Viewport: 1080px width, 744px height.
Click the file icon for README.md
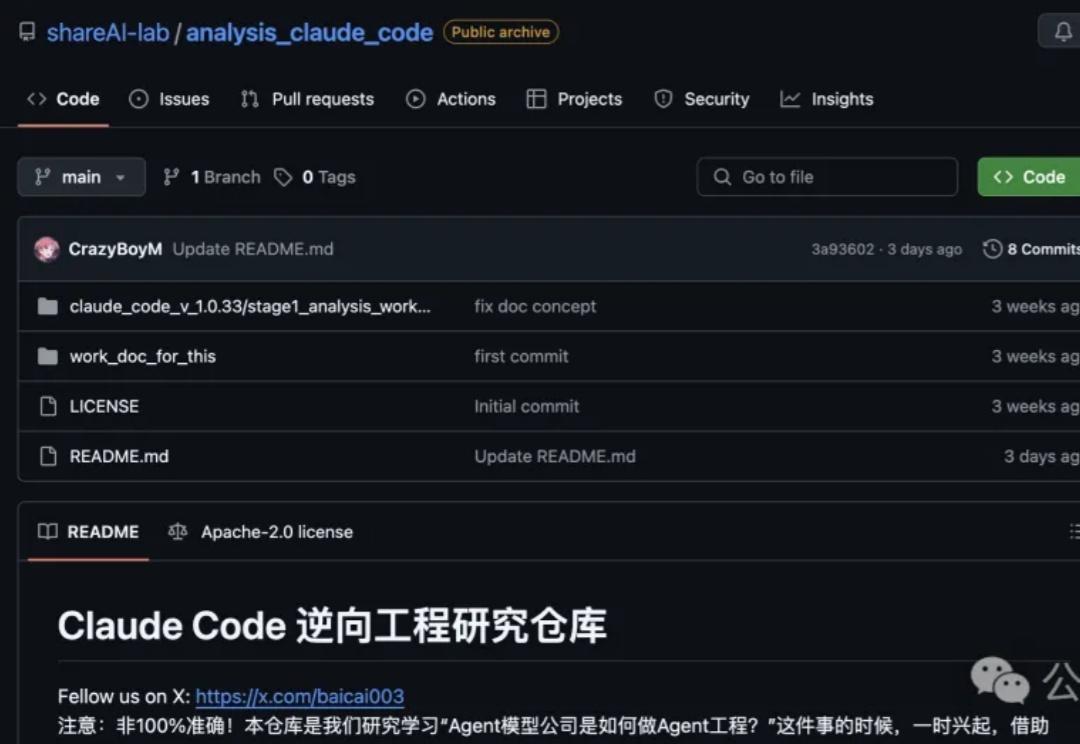[48, 456]
